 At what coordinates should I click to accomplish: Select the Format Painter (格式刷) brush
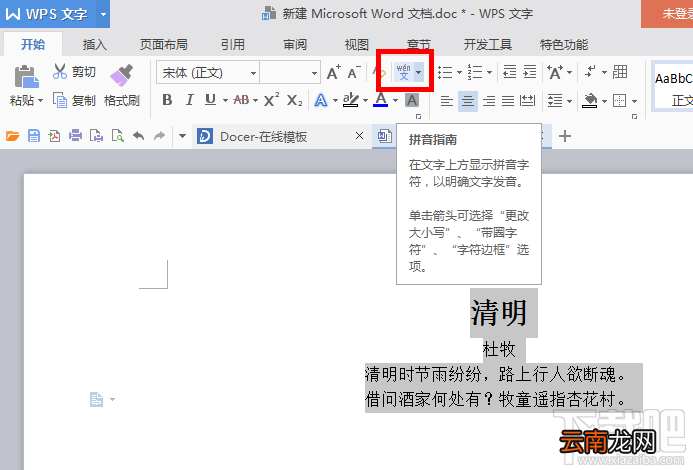(122, 75)
